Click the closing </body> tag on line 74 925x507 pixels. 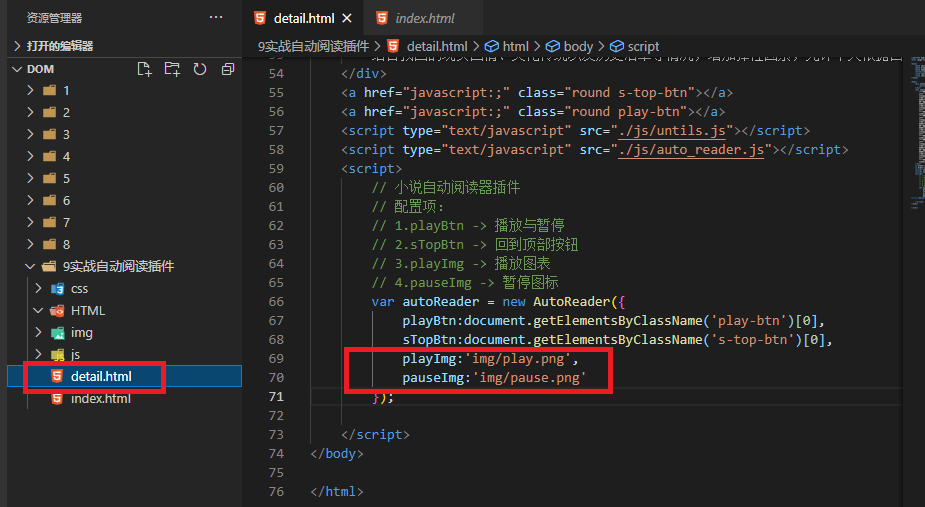coord(337,453)
